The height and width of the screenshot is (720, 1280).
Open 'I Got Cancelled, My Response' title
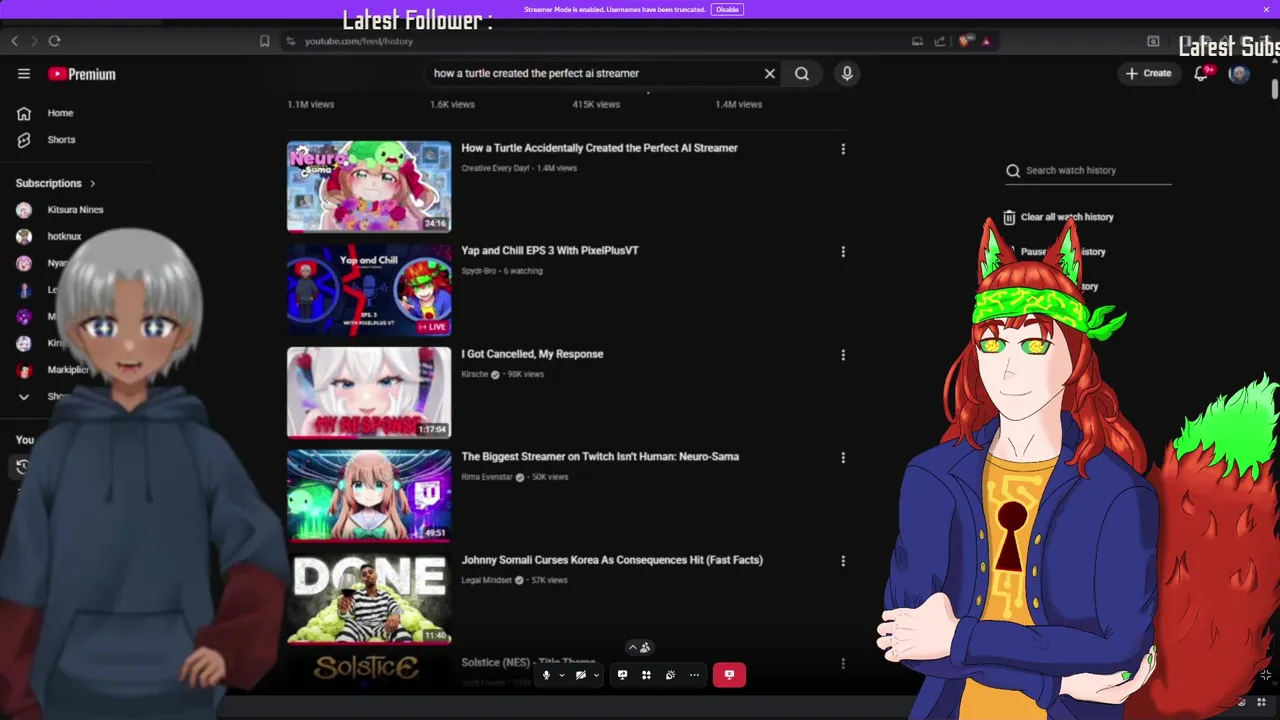pyautogui.click(x=532, y=354)
